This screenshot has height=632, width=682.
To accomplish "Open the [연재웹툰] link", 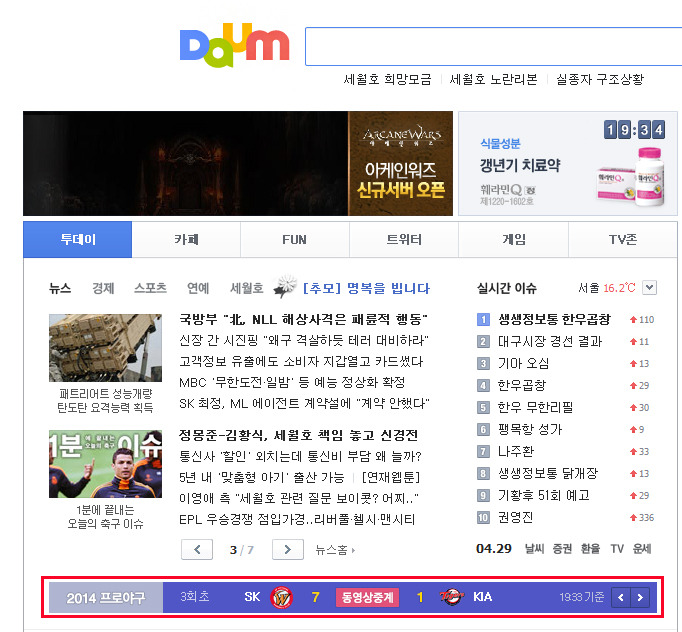I will (x=391, y=477).
